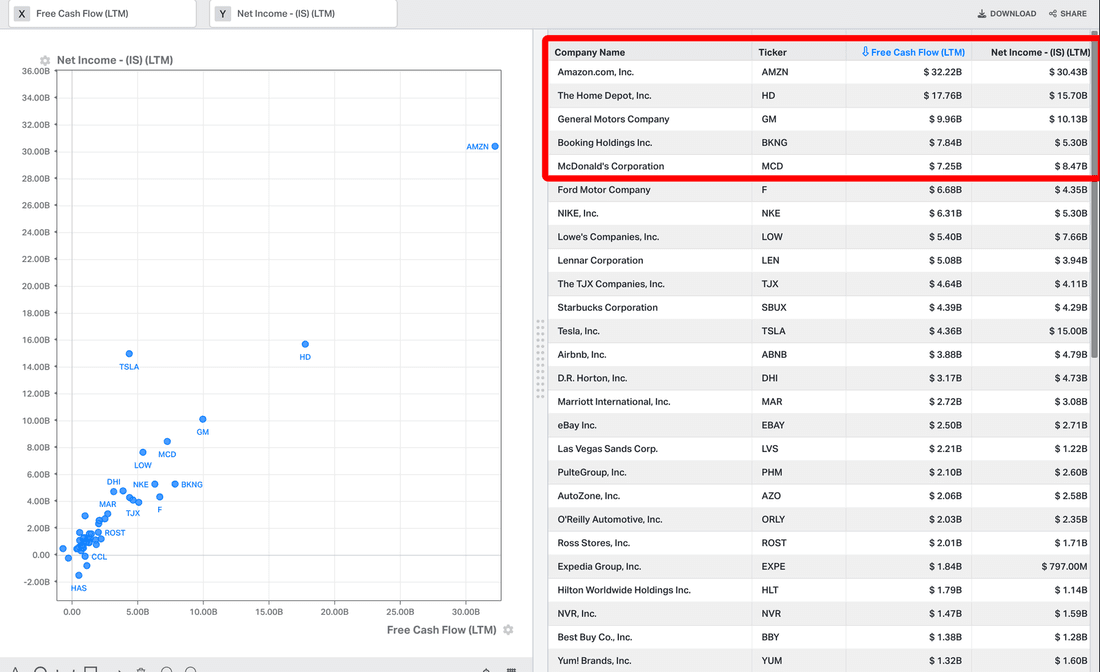Select the AMZN data point in the chart
The height and width of the screenshot is (672, 1100).
click(x=495, y=147)
